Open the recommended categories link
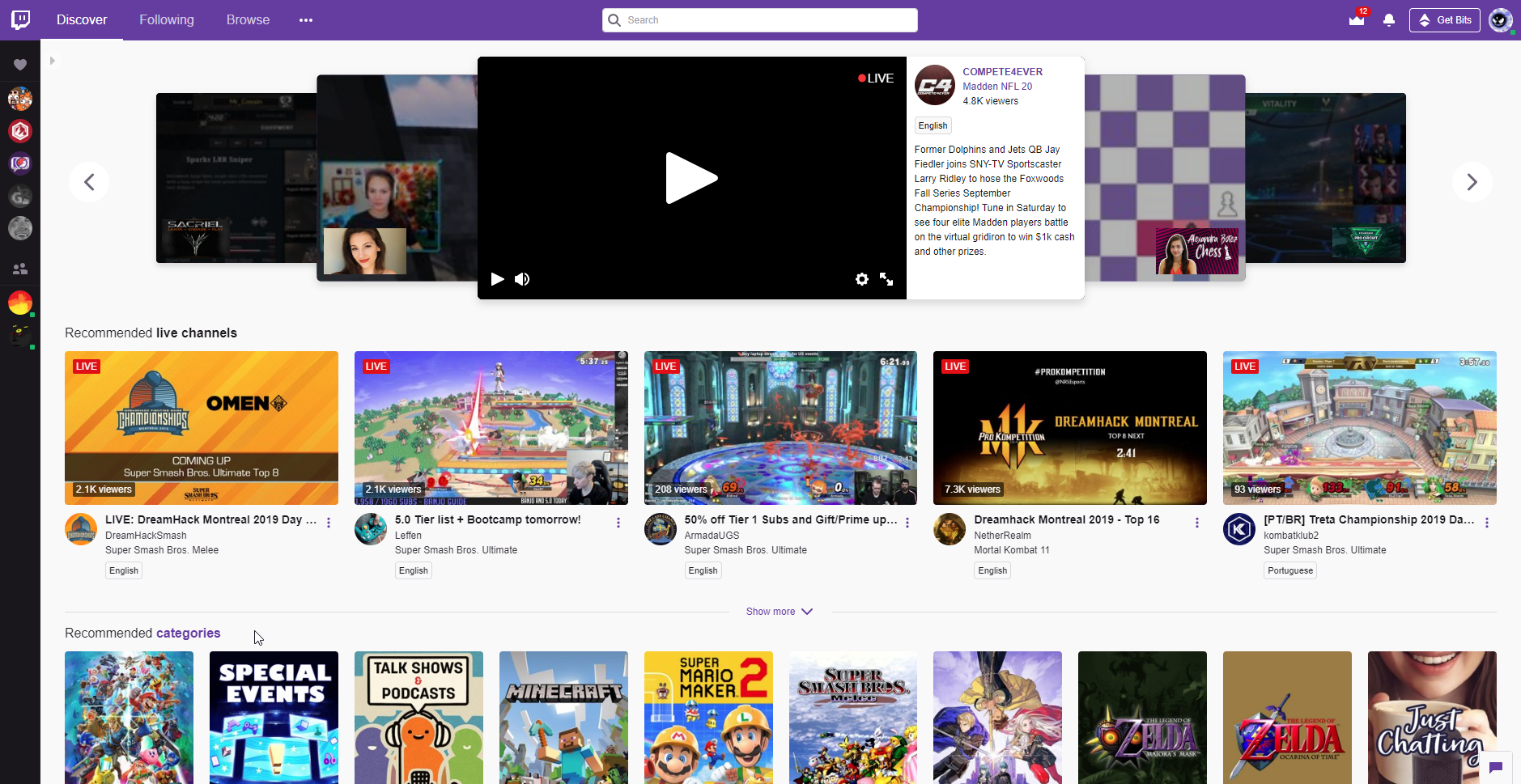Image resolution: width=1521 pixels, height=784 pixels. [188, 633]
